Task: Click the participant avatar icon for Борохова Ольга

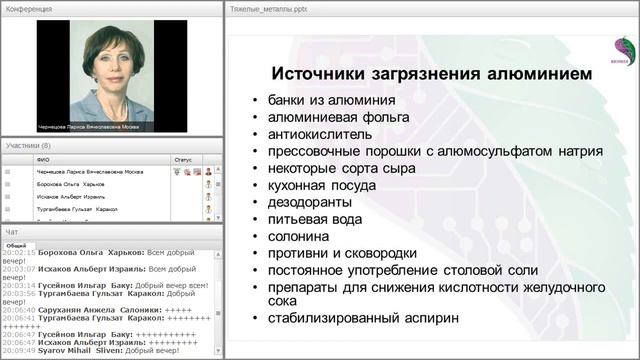Action: click(209, 184)
